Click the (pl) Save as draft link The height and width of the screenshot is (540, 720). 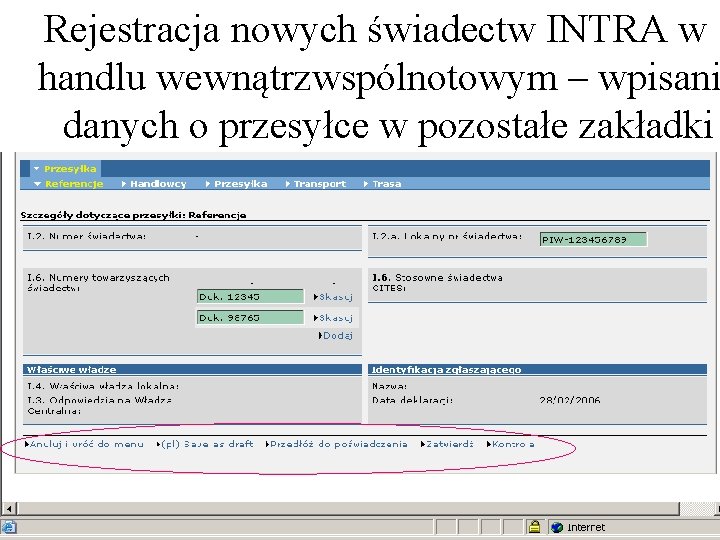coord(207,444)
